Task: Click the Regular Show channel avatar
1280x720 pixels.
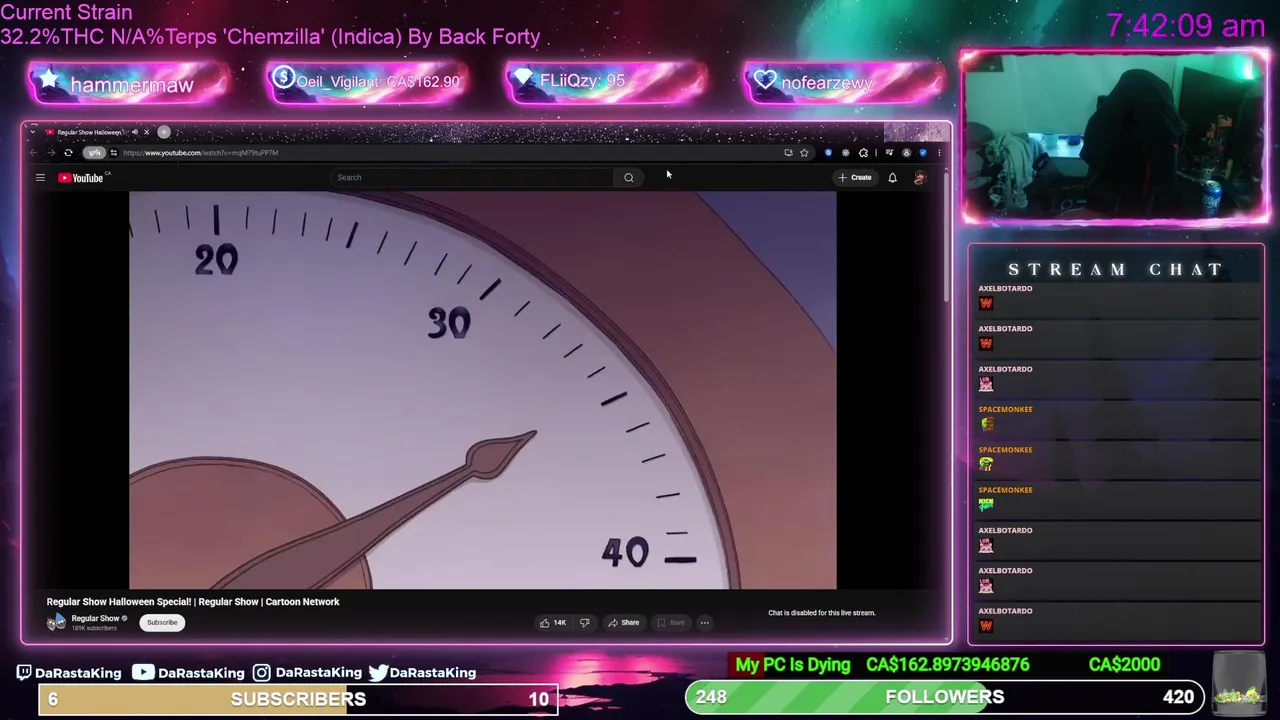Action: (x=56, y=622)
